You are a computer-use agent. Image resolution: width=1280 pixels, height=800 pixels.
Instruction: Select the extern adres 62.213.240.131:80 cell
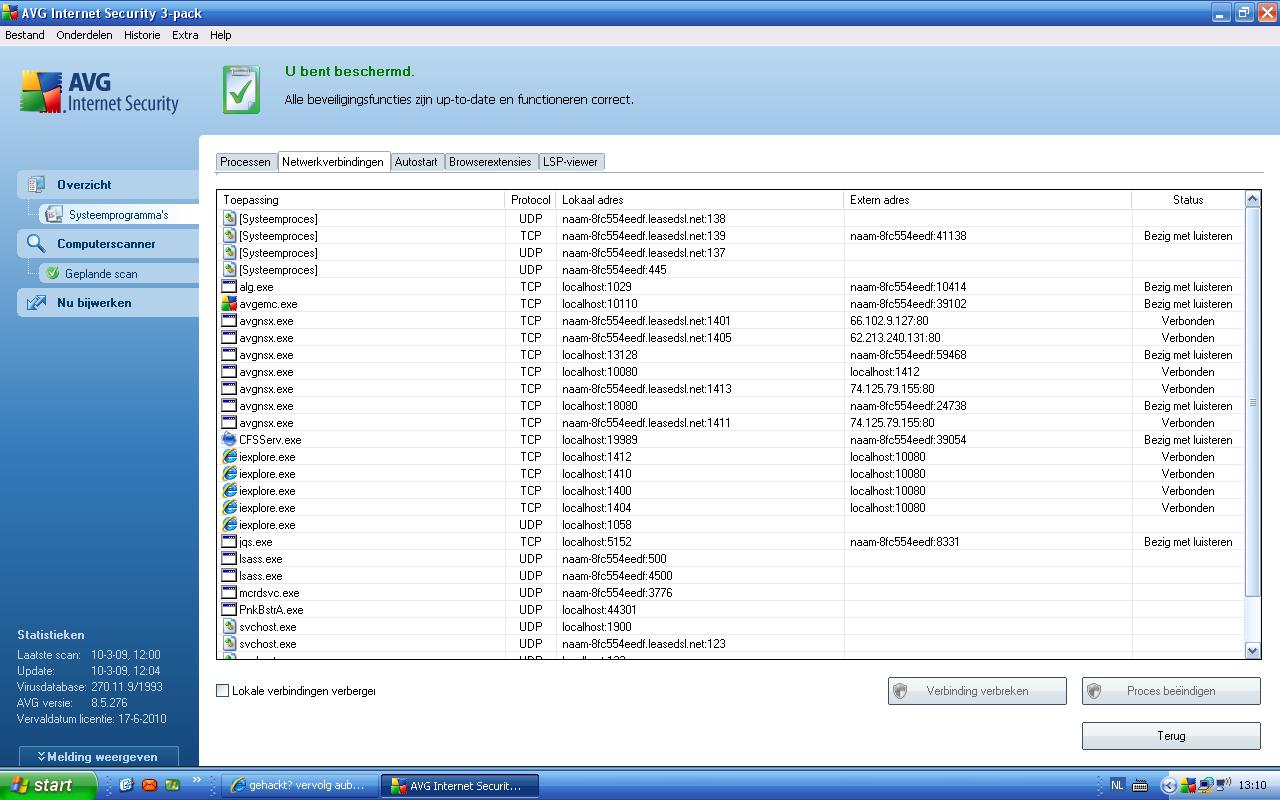coord(988,338)
